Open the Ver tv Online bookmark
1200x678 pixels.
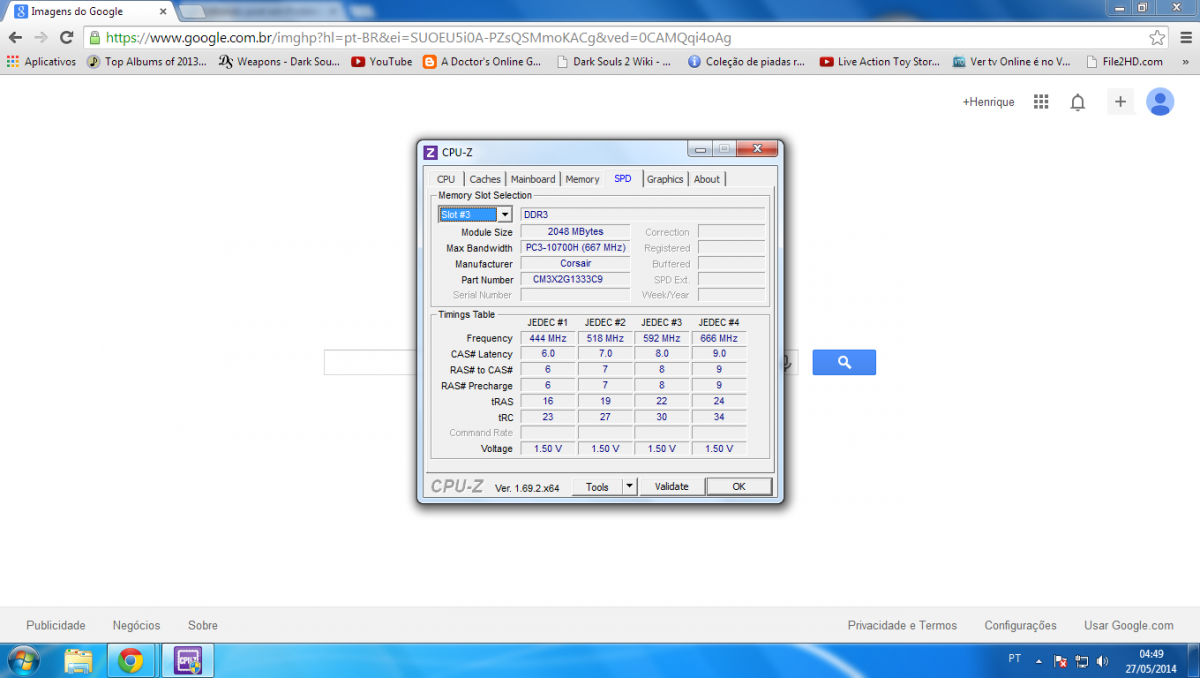pyautogui.click(x=1012, y=61)
